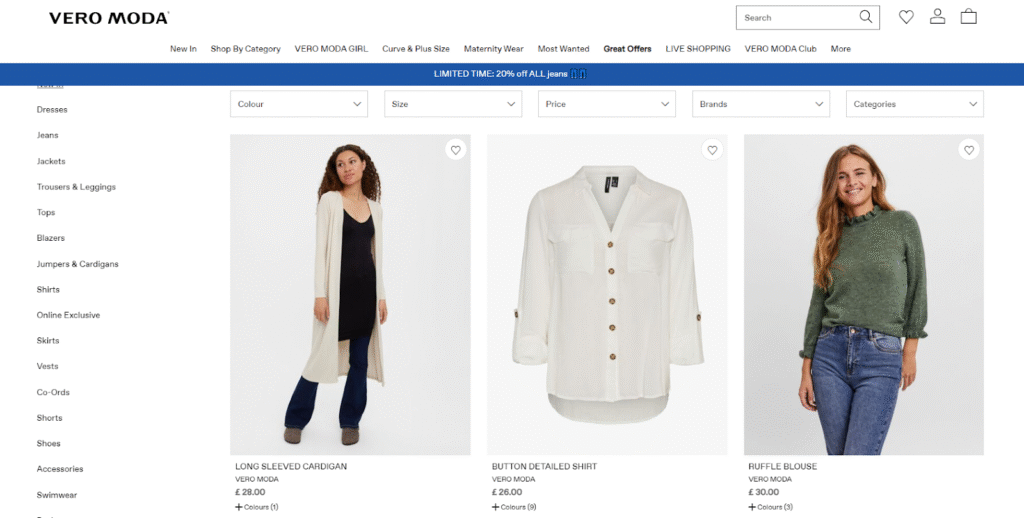Screen dimensions: 1024x518
Task: Open Shop By Category menu
Action: (246, 49)
